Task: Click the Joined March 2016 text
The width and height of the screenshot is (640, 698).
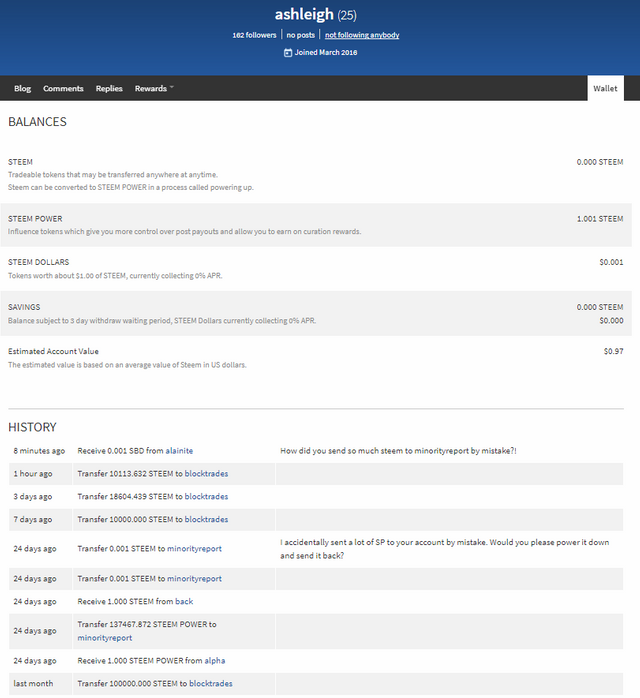Action: (x=326, y=53)
